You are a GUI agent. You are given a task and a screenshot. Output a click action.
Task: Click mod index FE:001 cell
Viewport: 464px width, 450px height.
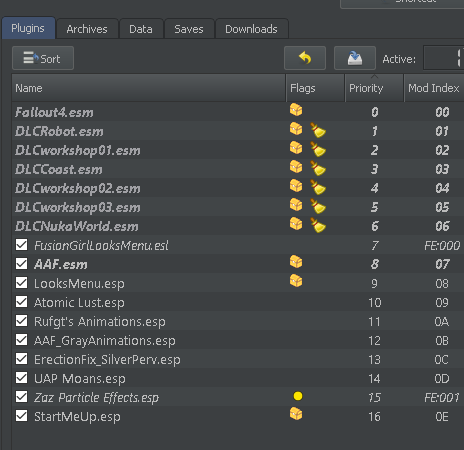click(442, 397)
